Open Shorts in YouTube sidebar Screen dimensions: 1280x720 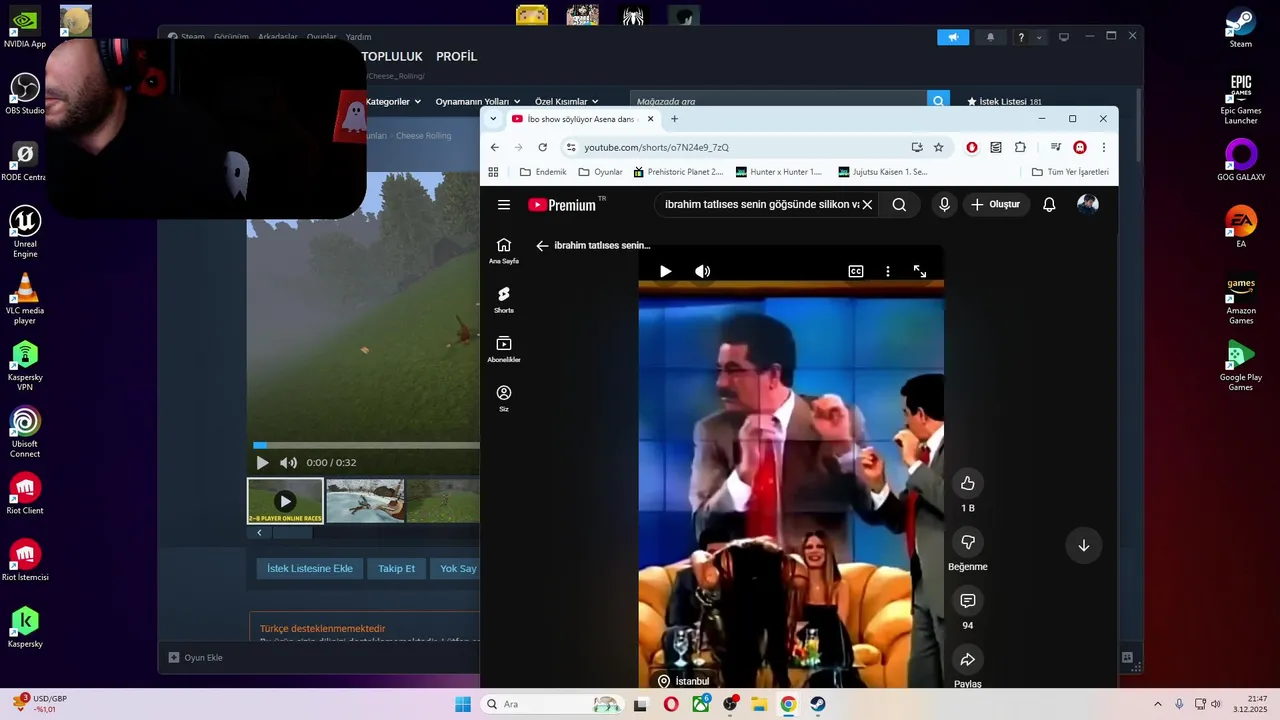(x=504, y=300)
